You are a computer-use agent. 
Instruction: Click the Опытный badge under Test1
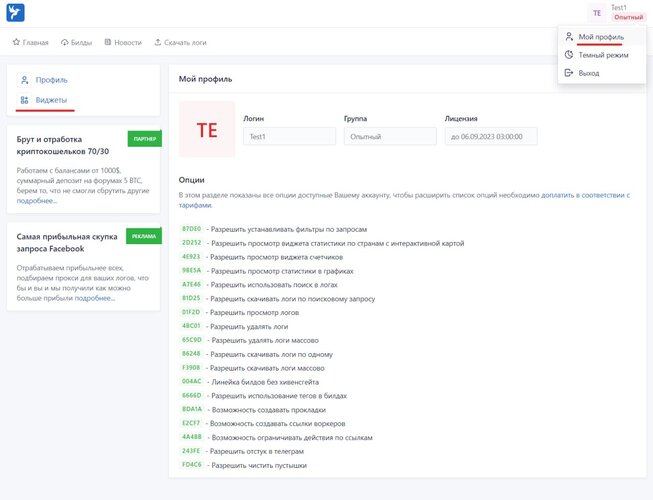[628, 17]
